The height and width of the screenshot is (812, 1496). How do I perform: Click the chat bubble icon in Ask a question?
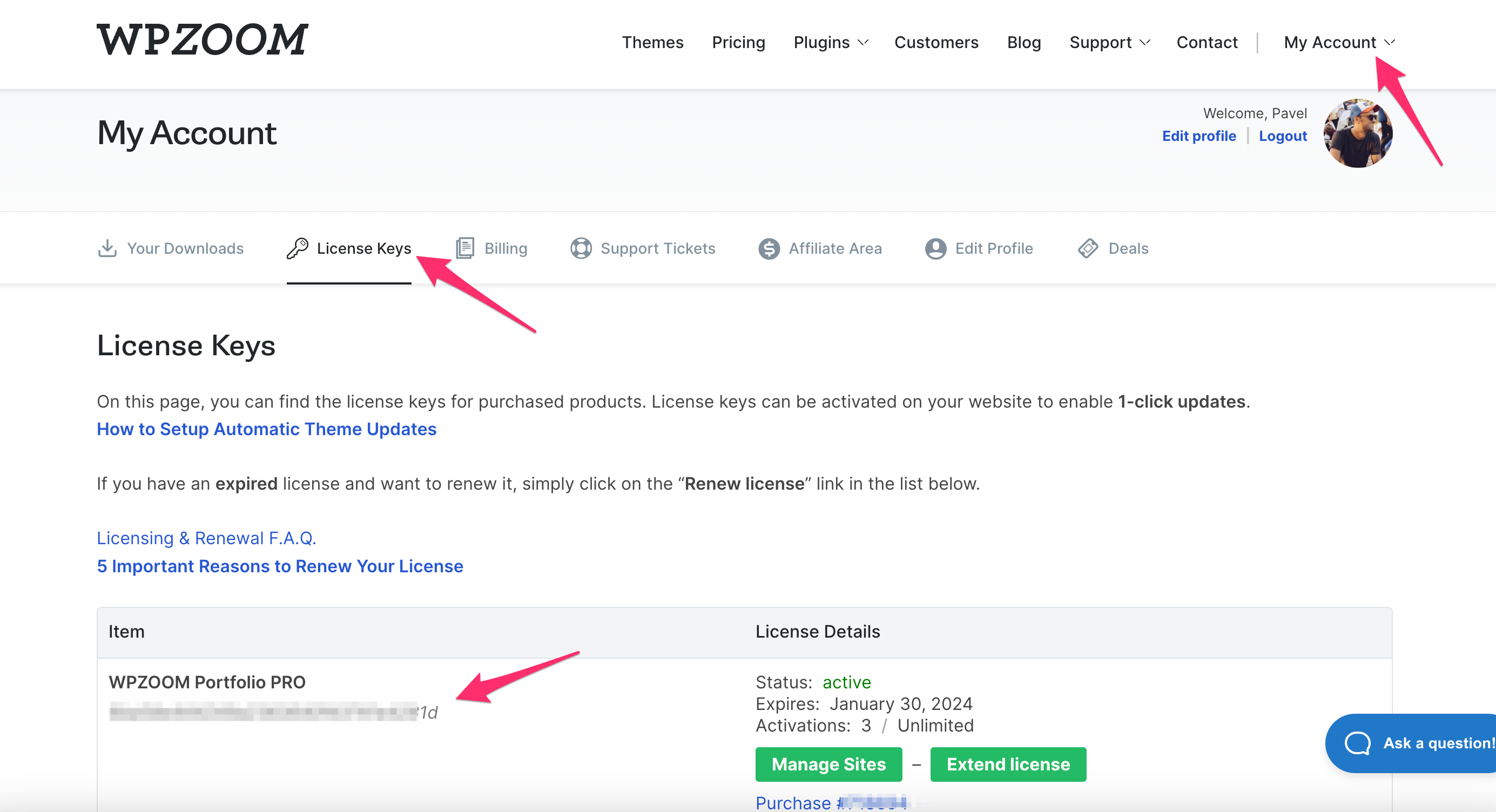click(x=1357, y=743)
